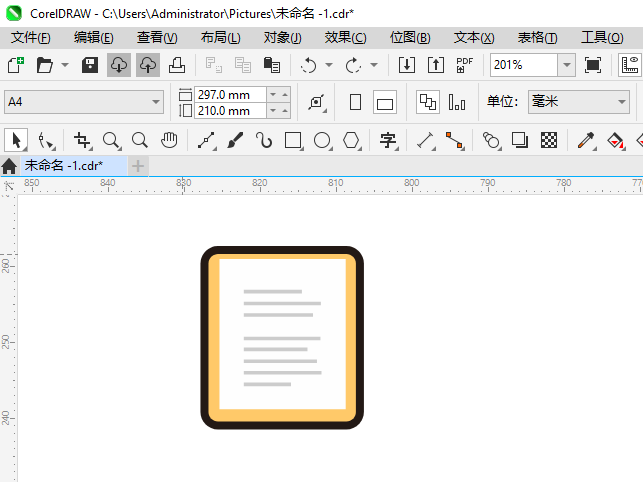Click the 297.0 mm width field
Image resolution: width=643 pixels, height=482 pixels.
(230, 94)
